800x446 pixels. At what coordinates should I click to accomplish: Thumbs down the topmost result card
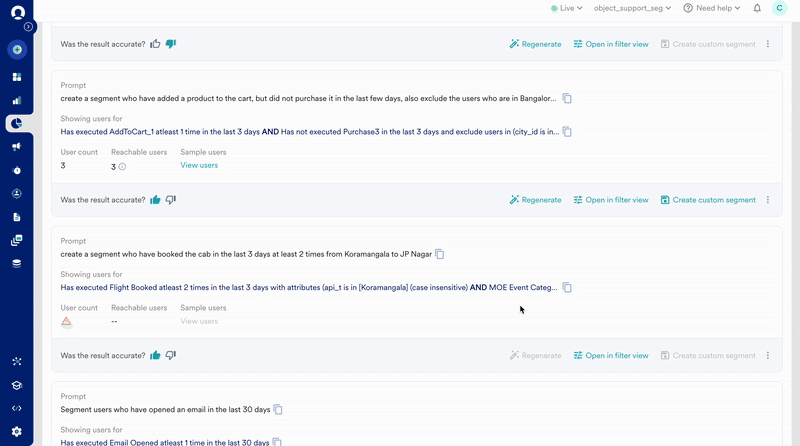pos(171,44)
